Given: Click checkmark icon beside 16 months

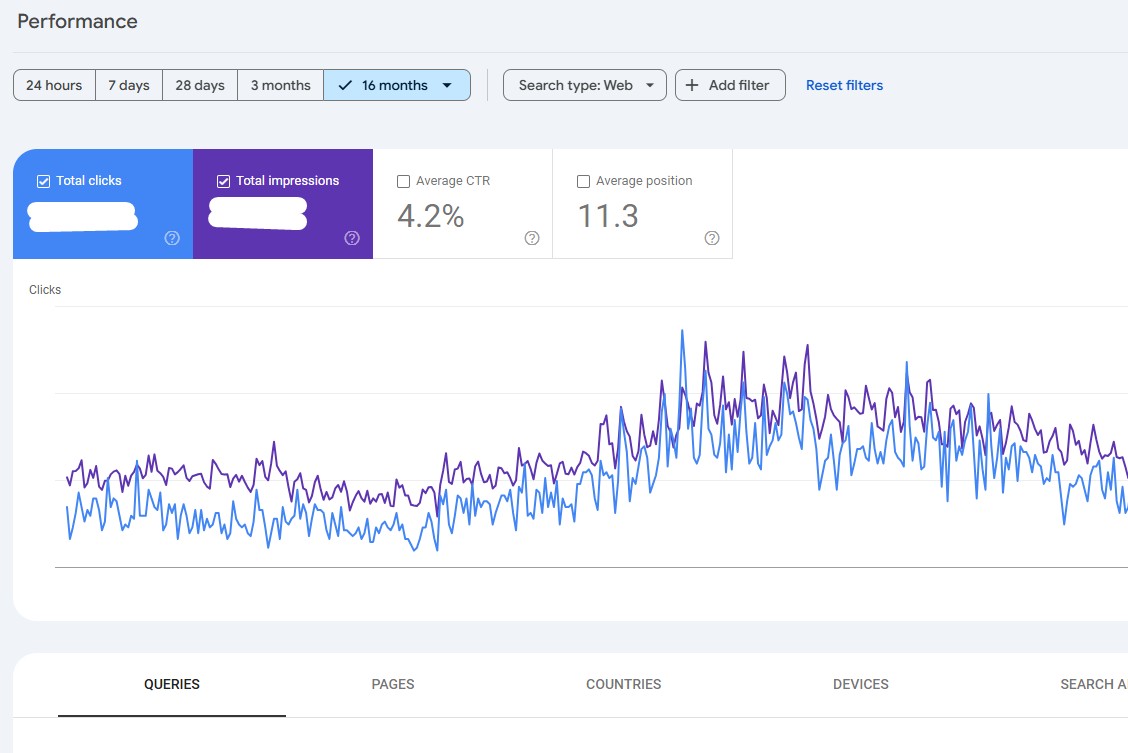Looking at the screenshot, I should pos(345,85).
